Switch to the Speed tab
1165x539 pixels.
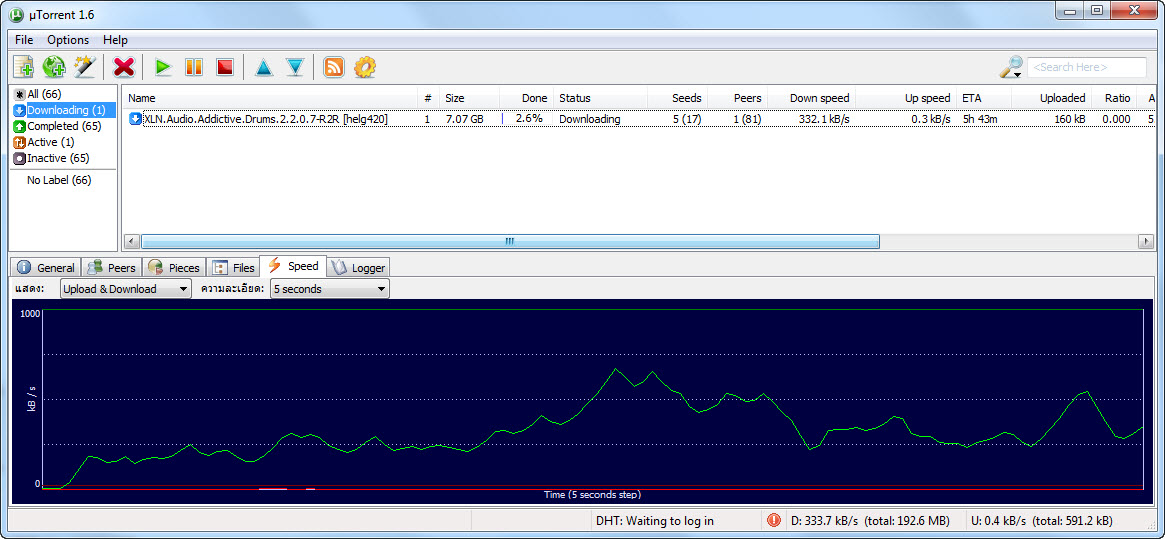(293, 266)
